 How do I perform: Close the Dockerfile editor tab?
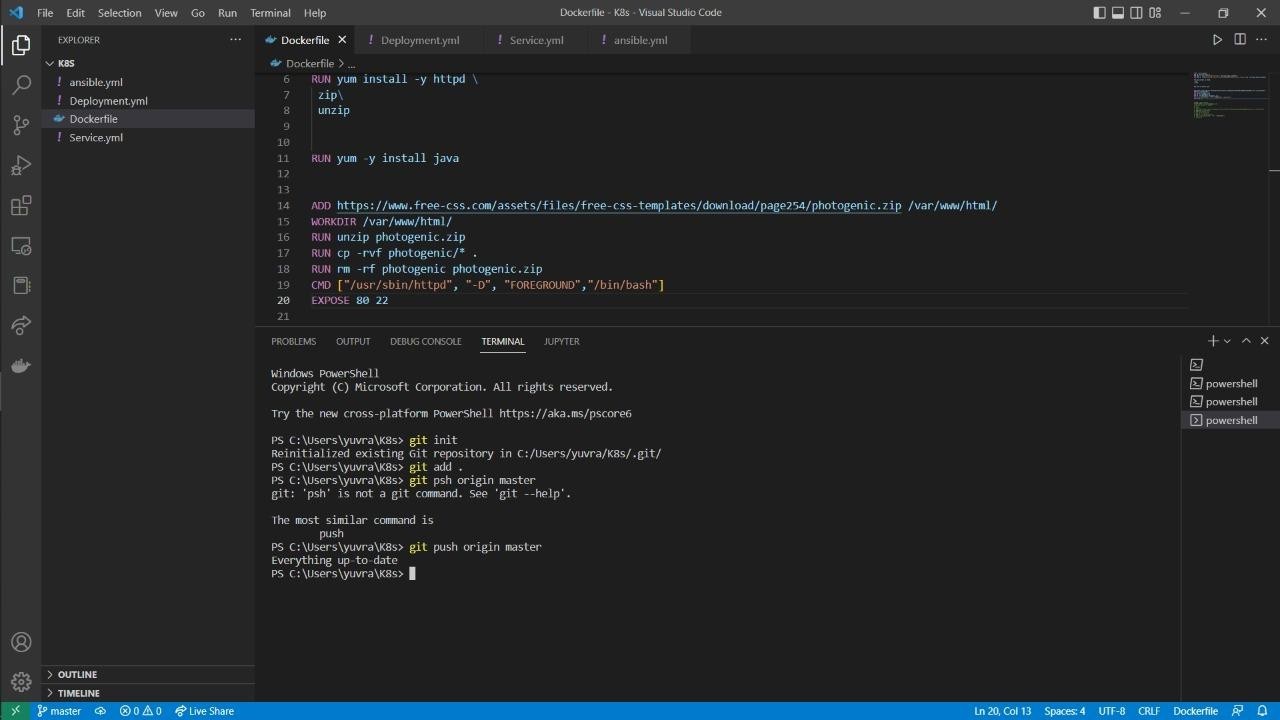click(342, 40)
